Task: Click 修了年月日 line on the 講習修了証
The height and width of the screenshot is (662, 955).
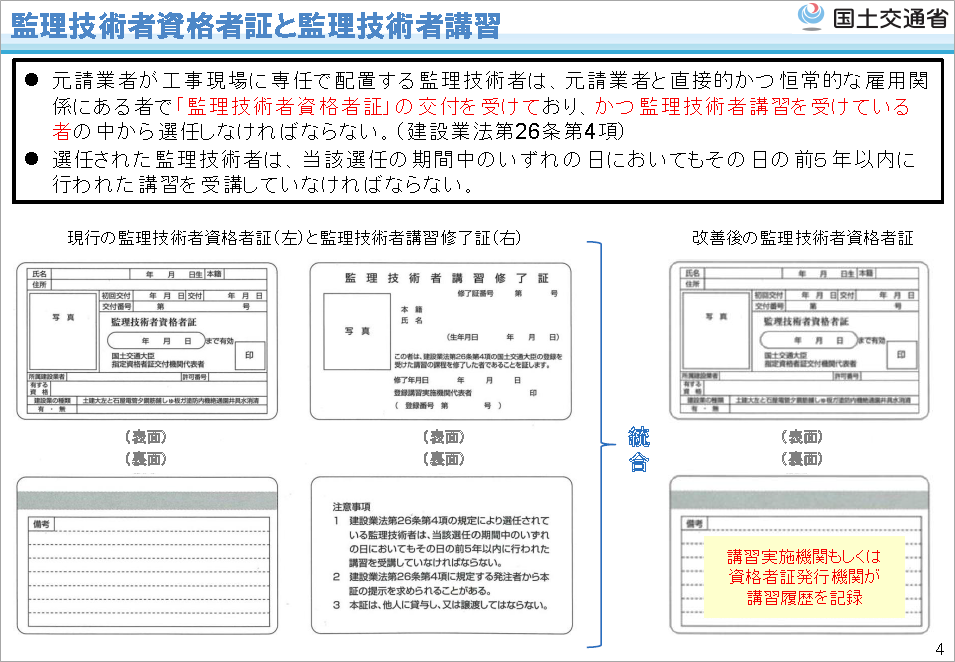Action: (457, 381)
